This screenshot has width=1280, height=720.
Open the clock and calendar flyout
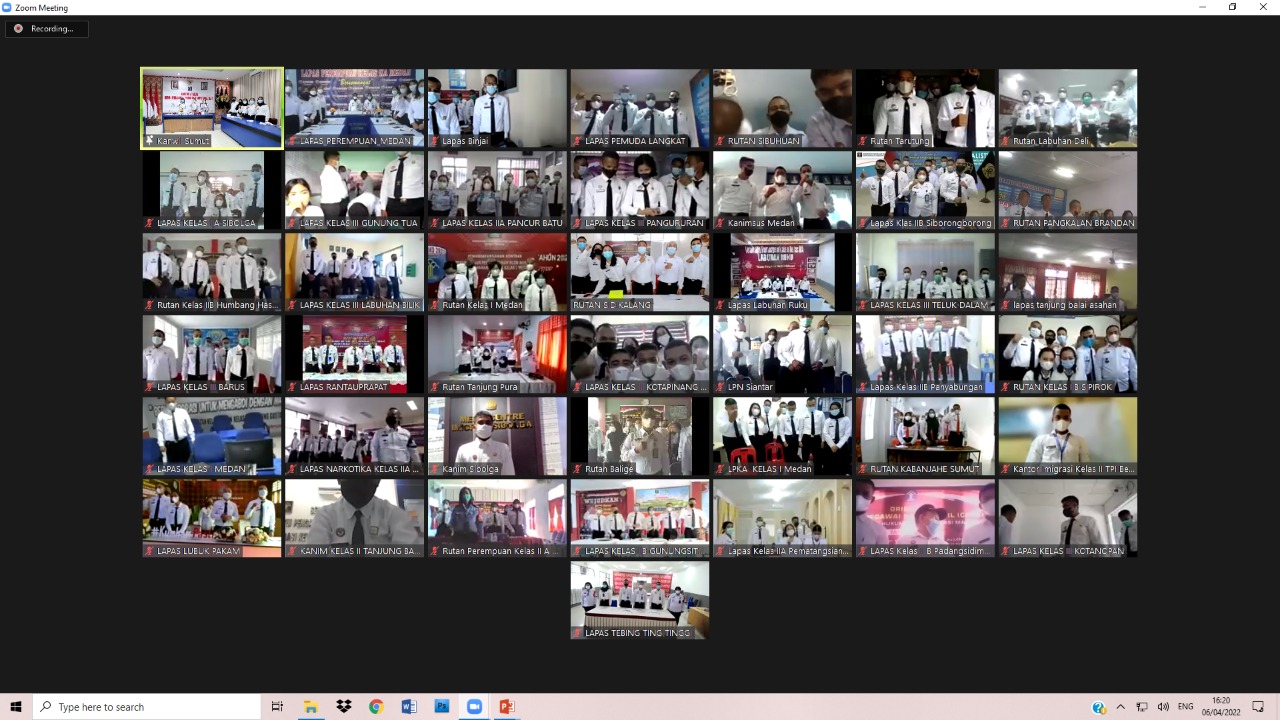(1220, 707)
